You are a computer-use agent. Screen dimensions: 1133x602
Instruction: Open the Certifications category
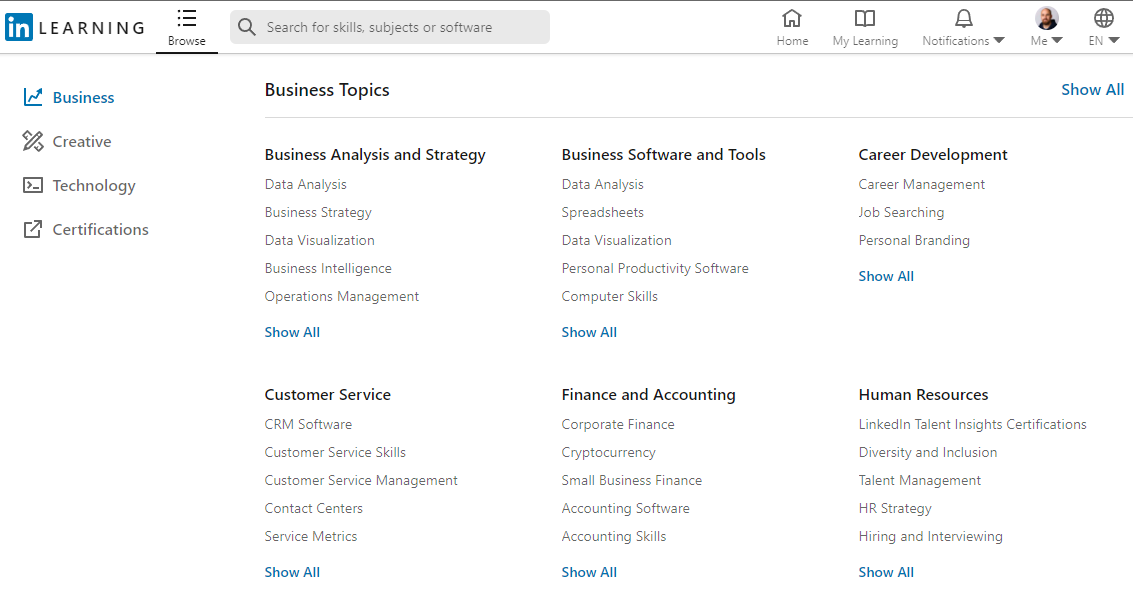[100, 229]
